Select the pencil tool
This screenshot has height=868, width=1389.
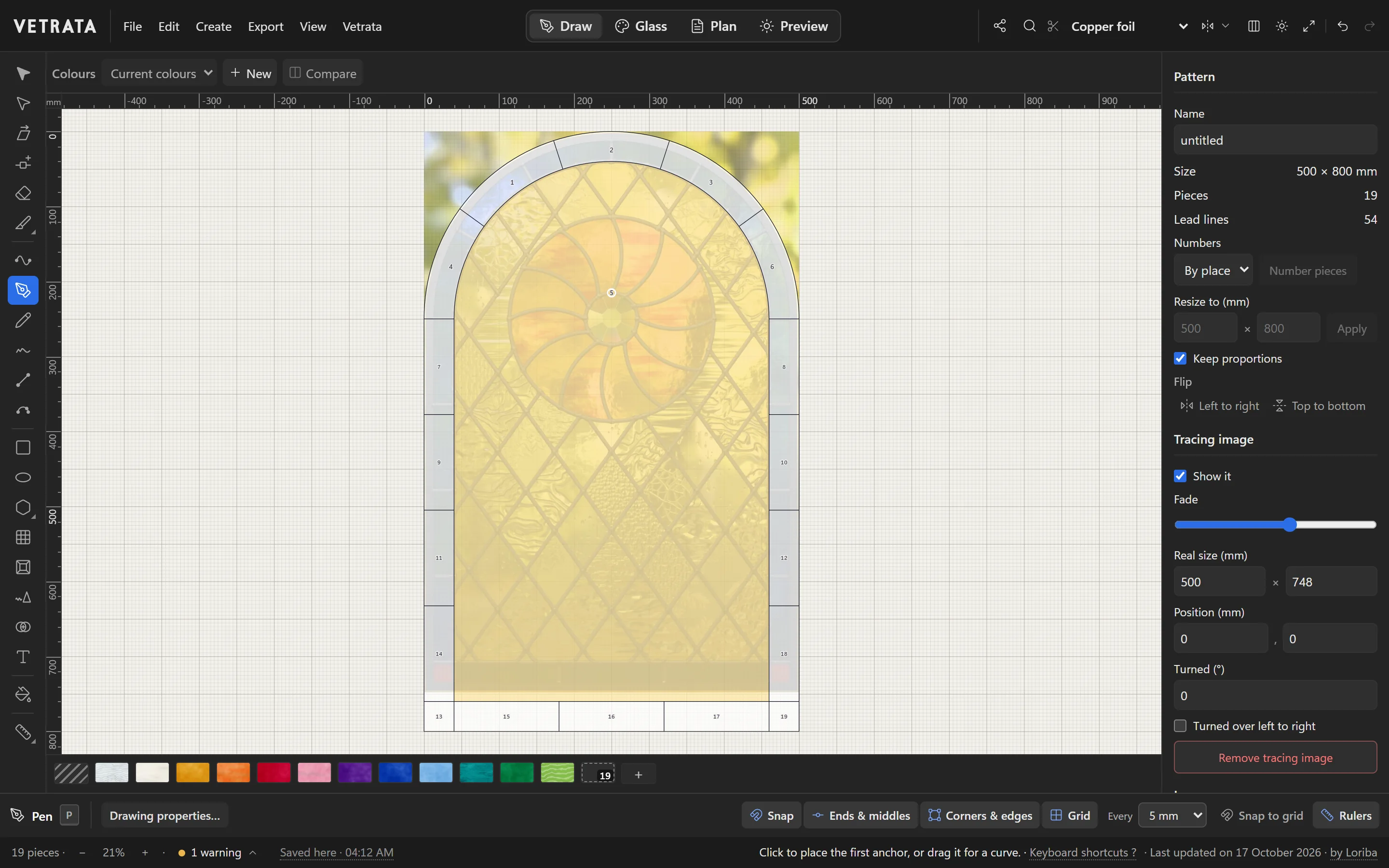click(23, 320)
